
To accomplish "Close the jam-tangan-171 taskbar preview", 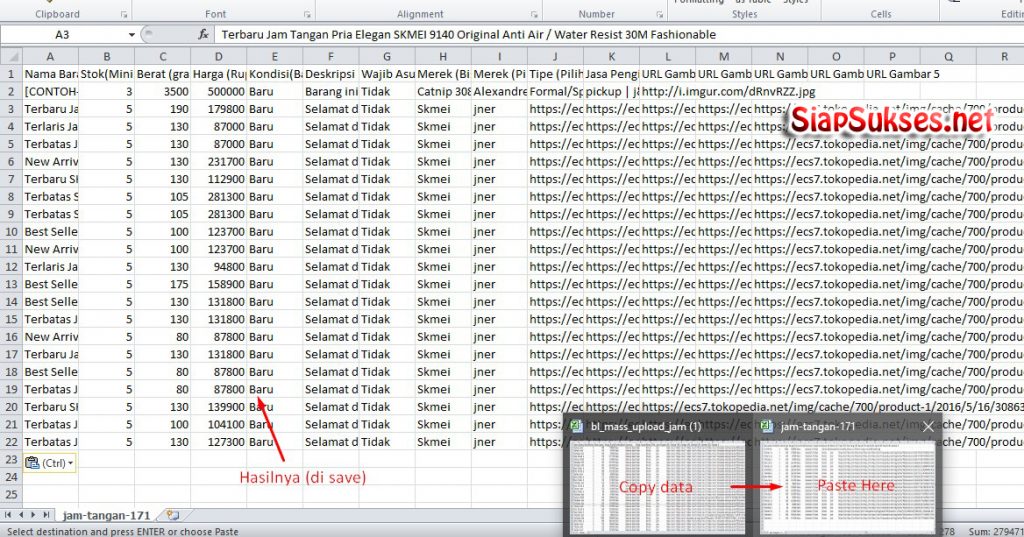I will pos(928,427).
